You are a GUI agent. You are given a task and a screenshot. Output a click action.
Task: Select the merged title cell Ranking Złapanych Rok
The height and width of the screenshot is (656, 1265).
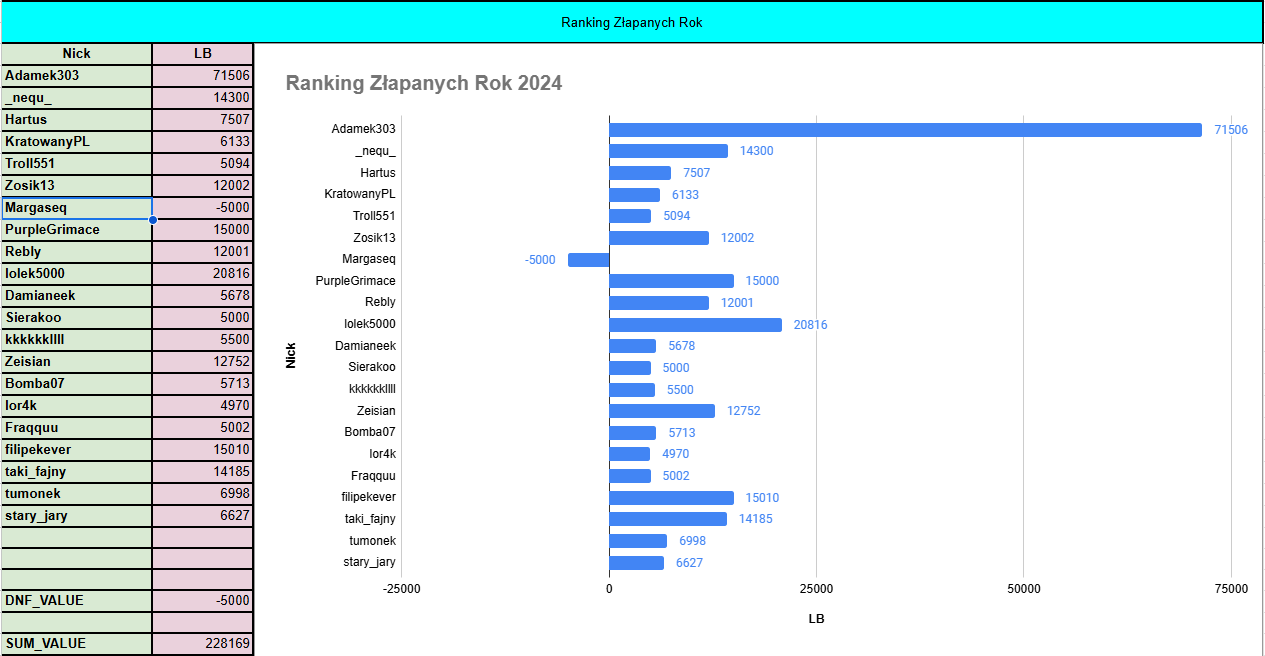(631, 22)
